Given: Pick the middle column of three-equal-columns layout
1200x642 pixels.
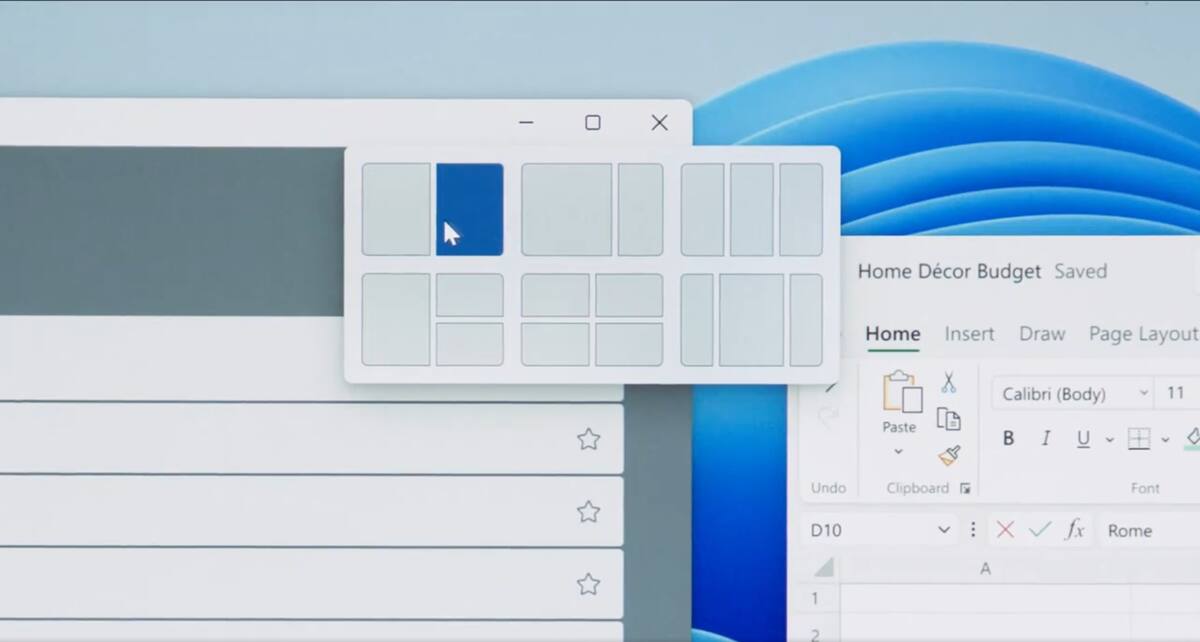Looking at the screenshot, I should 752,210.
